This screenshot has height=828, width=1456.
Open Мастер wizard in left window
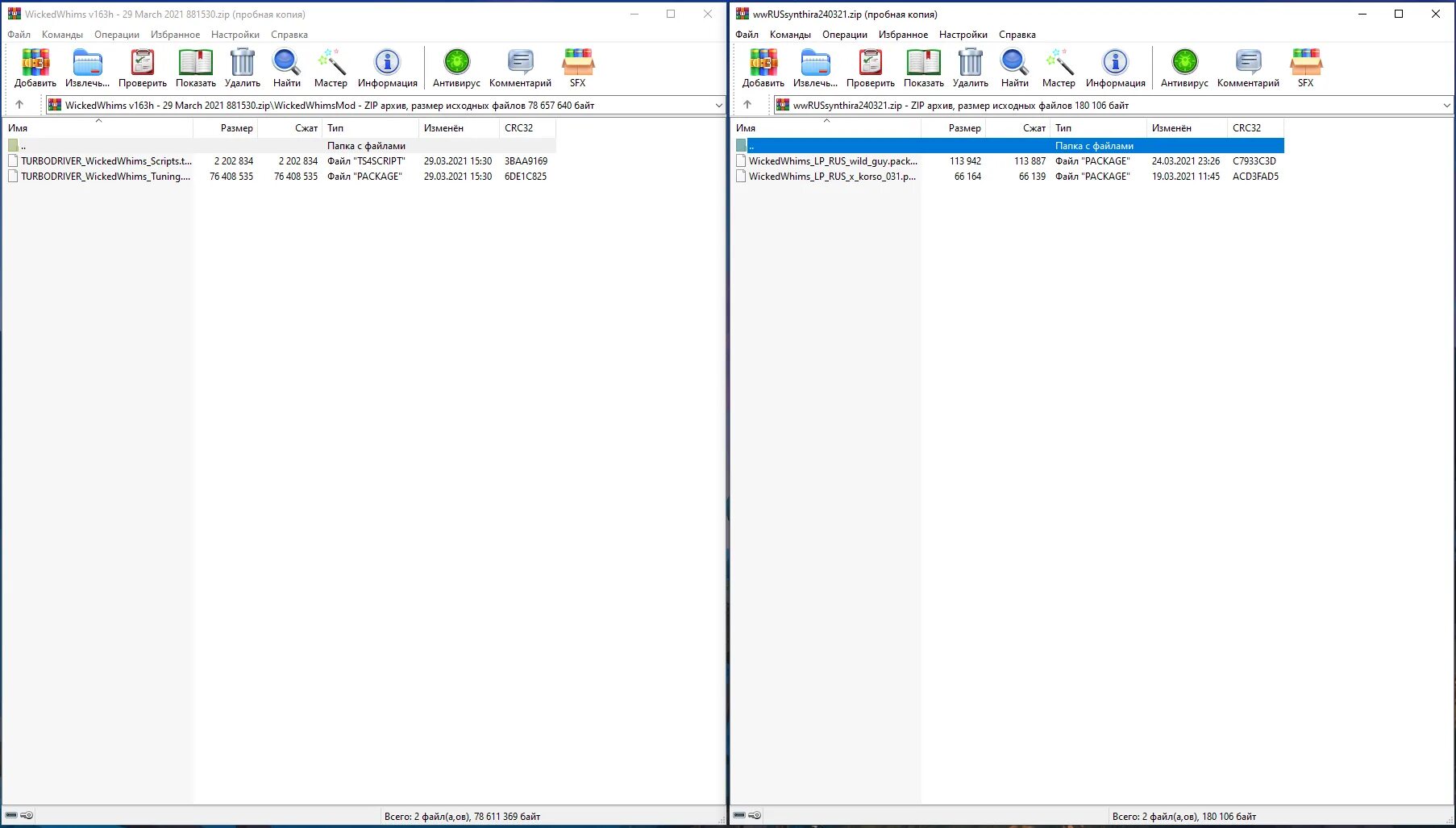click(331, 68)
